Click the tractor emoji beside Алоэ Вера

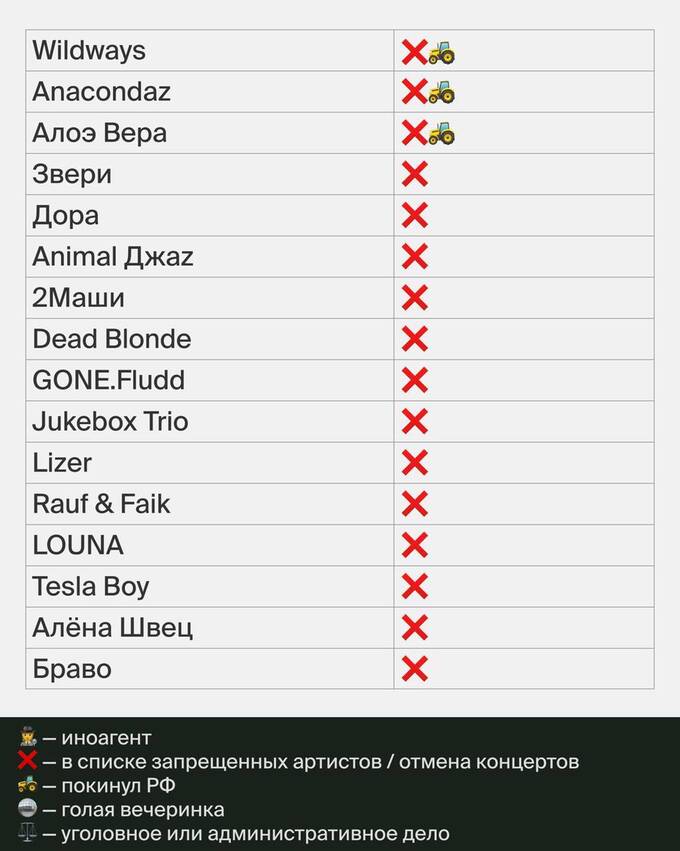click(442, 134)
